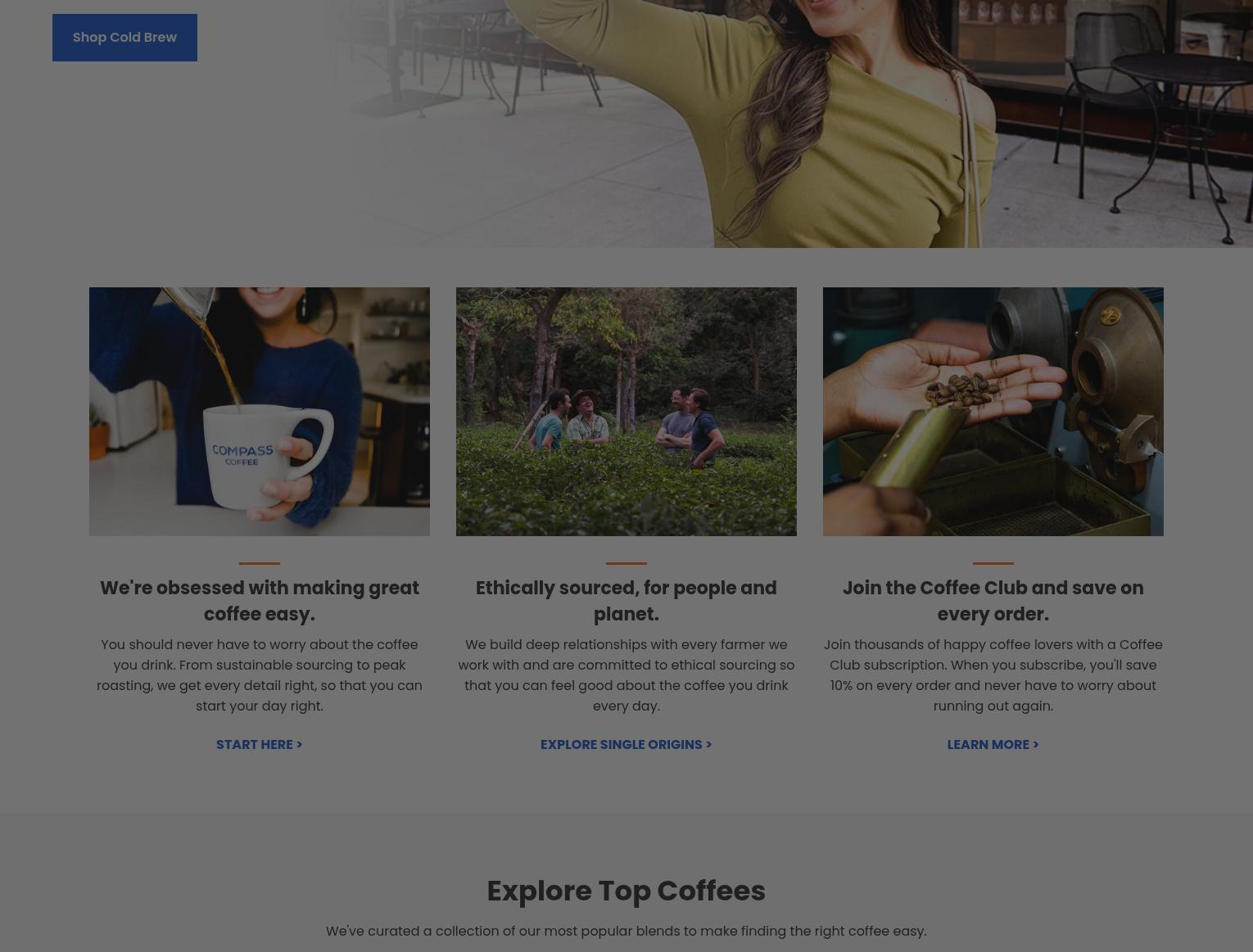
Task: Click the 'obsessed with making great coffee easy' heading
Action: coord(260,601)
